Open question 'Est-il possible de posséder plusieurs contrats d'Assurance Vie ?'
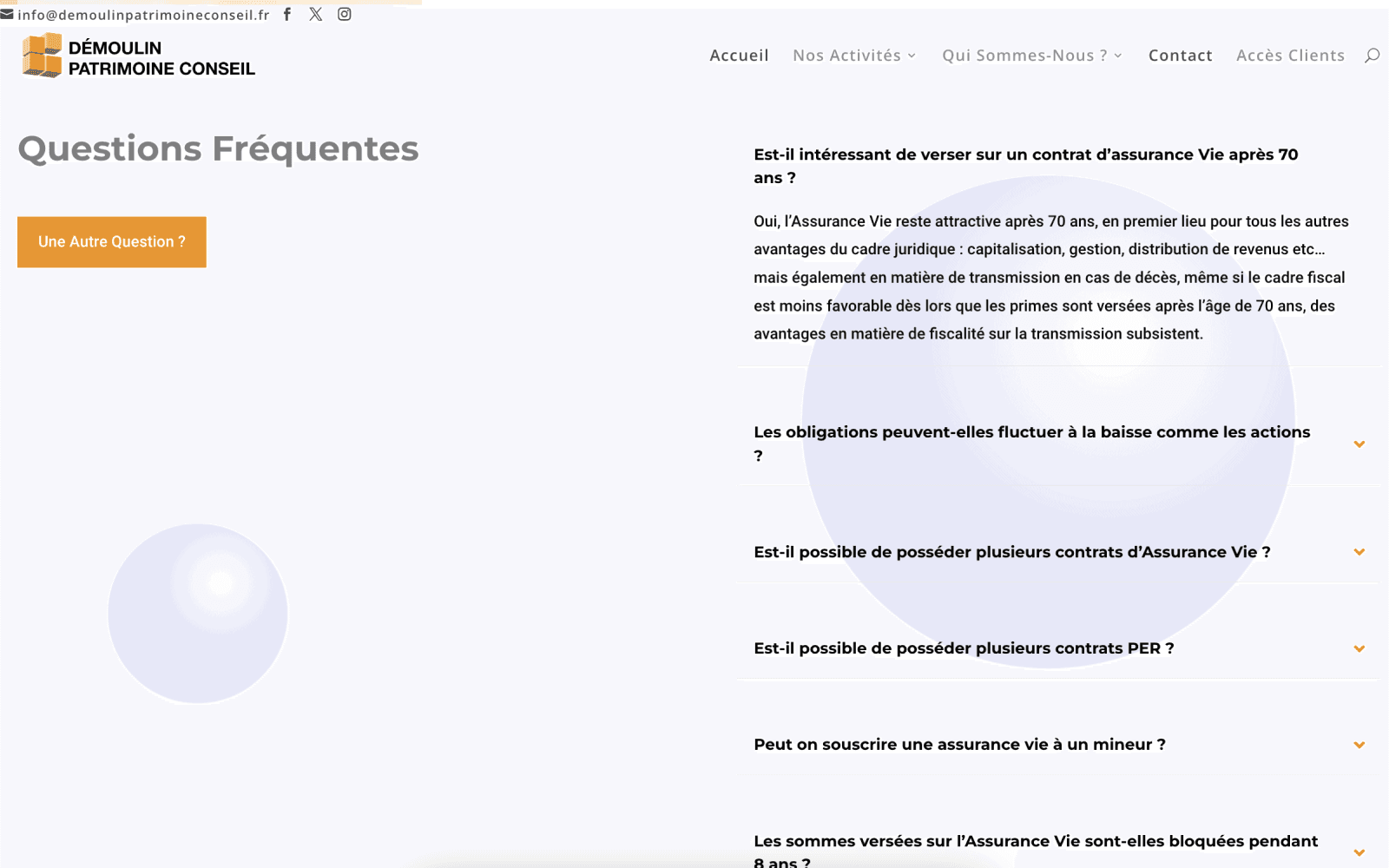 [x=1012, y=552]
